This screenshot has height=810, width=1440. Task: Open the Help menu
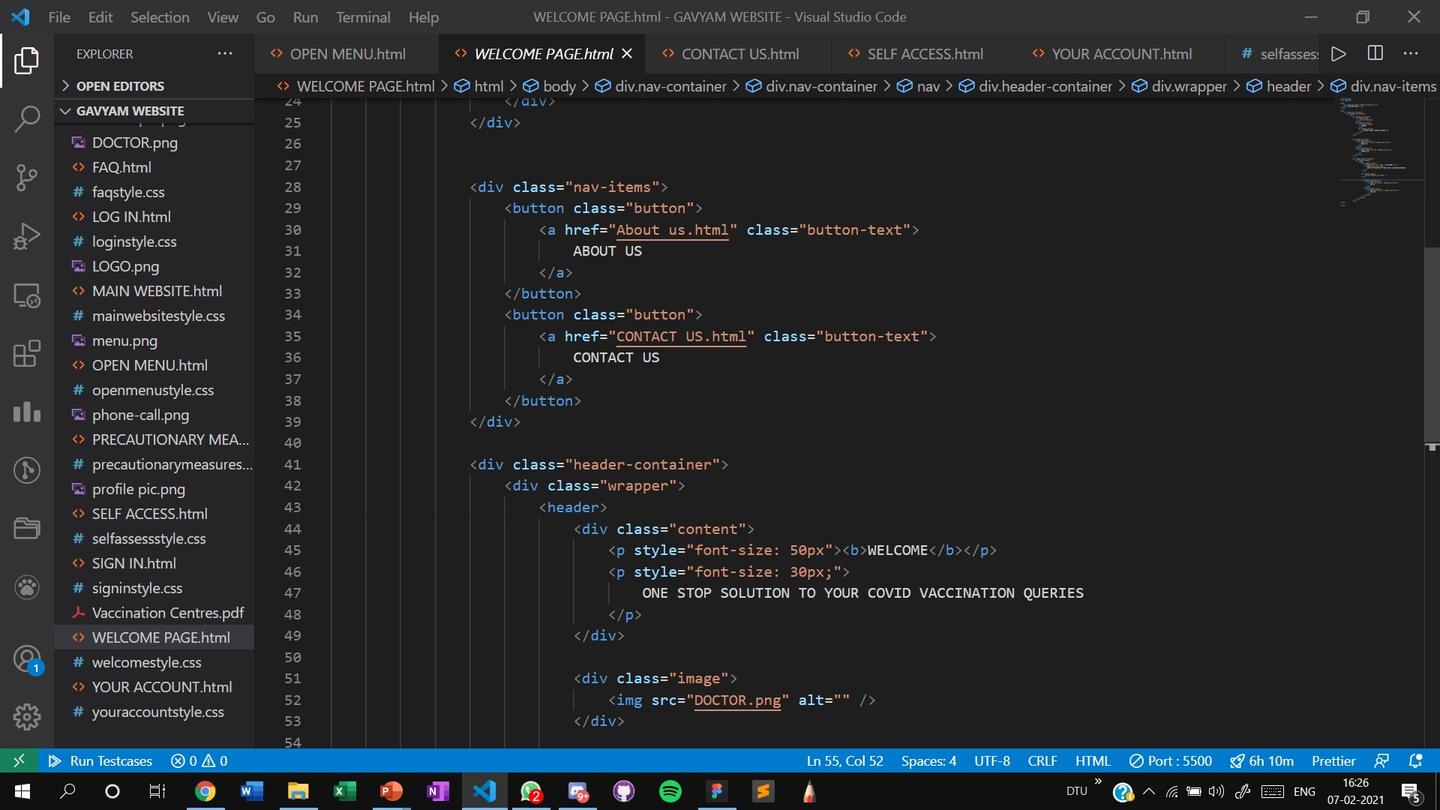(424, 17)
